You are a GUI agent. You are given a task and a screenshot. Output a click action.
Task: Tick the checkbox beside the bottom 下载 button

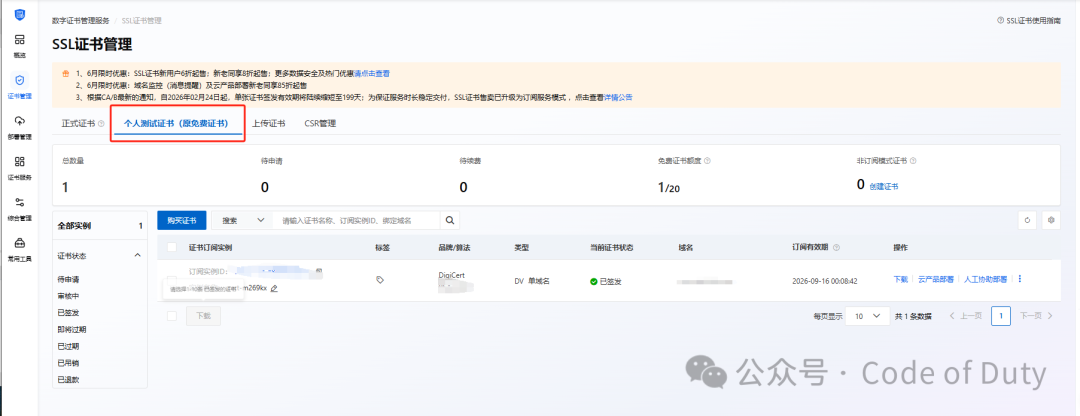coord(172,316)
